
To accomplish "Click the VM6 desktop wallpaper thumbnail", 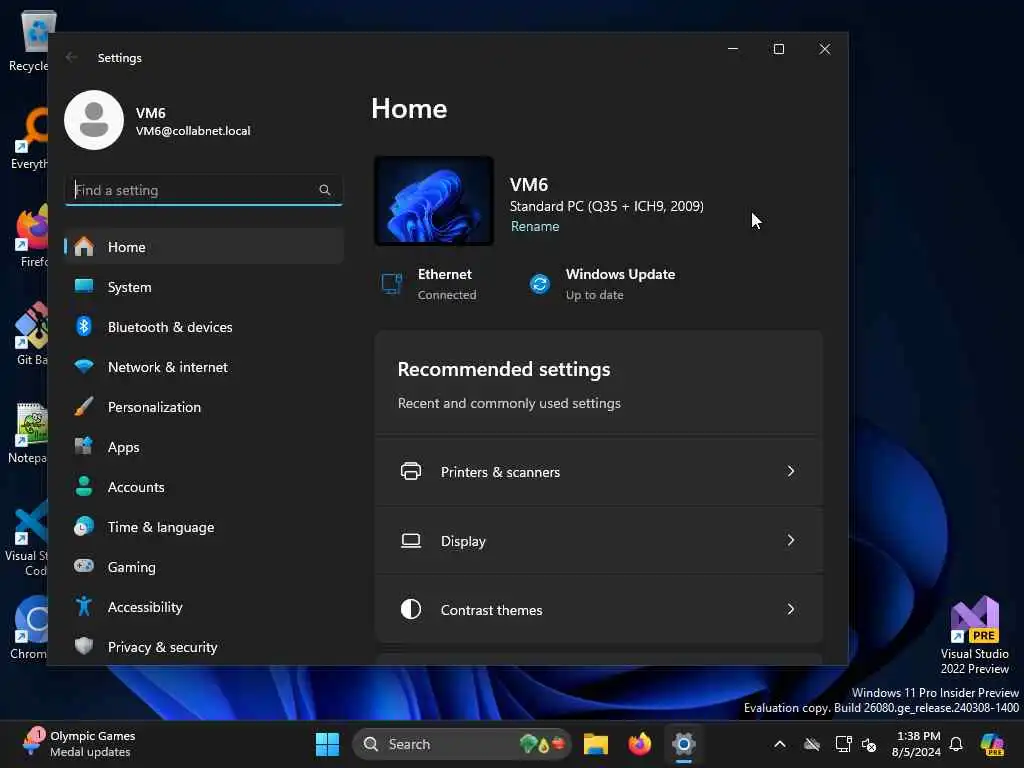I will click(434, 200).
